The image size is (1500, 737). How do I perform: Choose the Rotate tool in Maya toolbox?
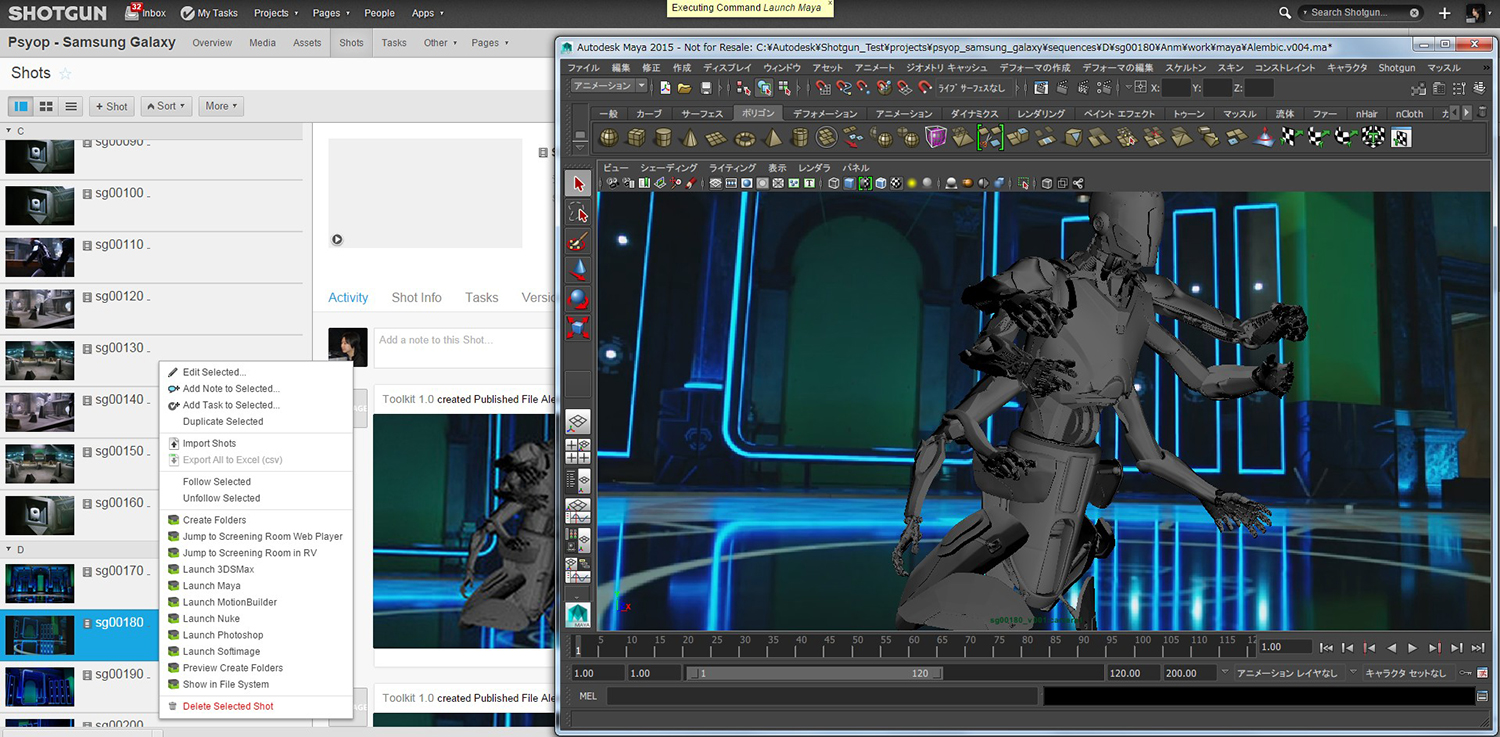click(578, 299)
